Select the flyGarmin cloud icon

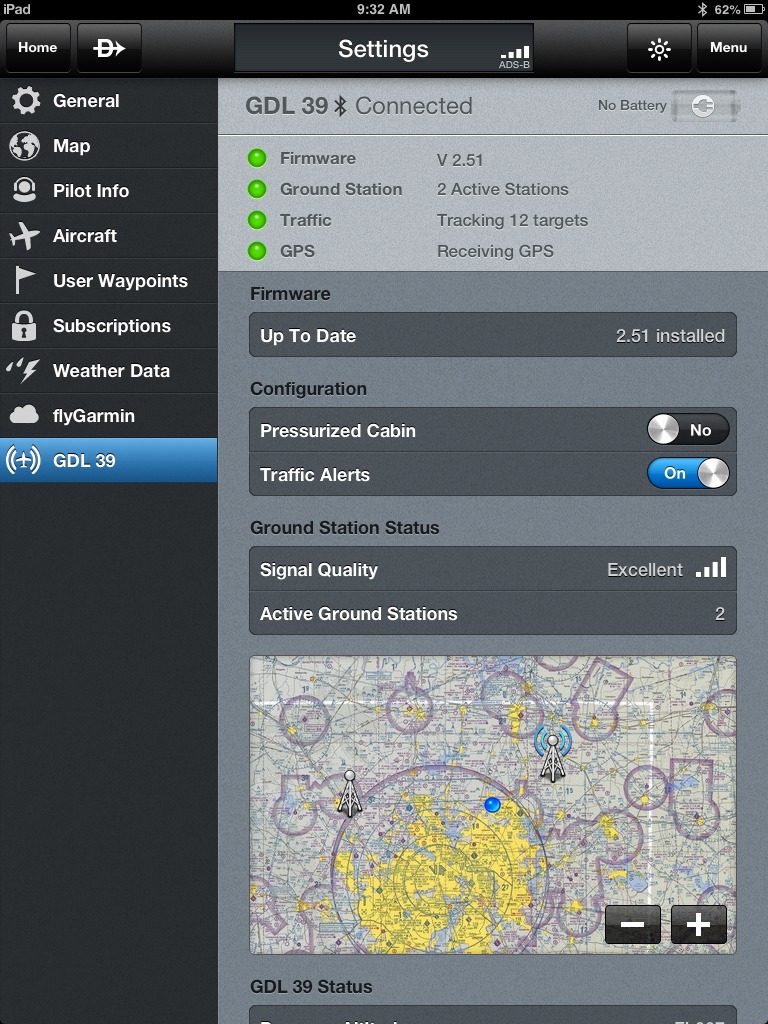point(24,415)
